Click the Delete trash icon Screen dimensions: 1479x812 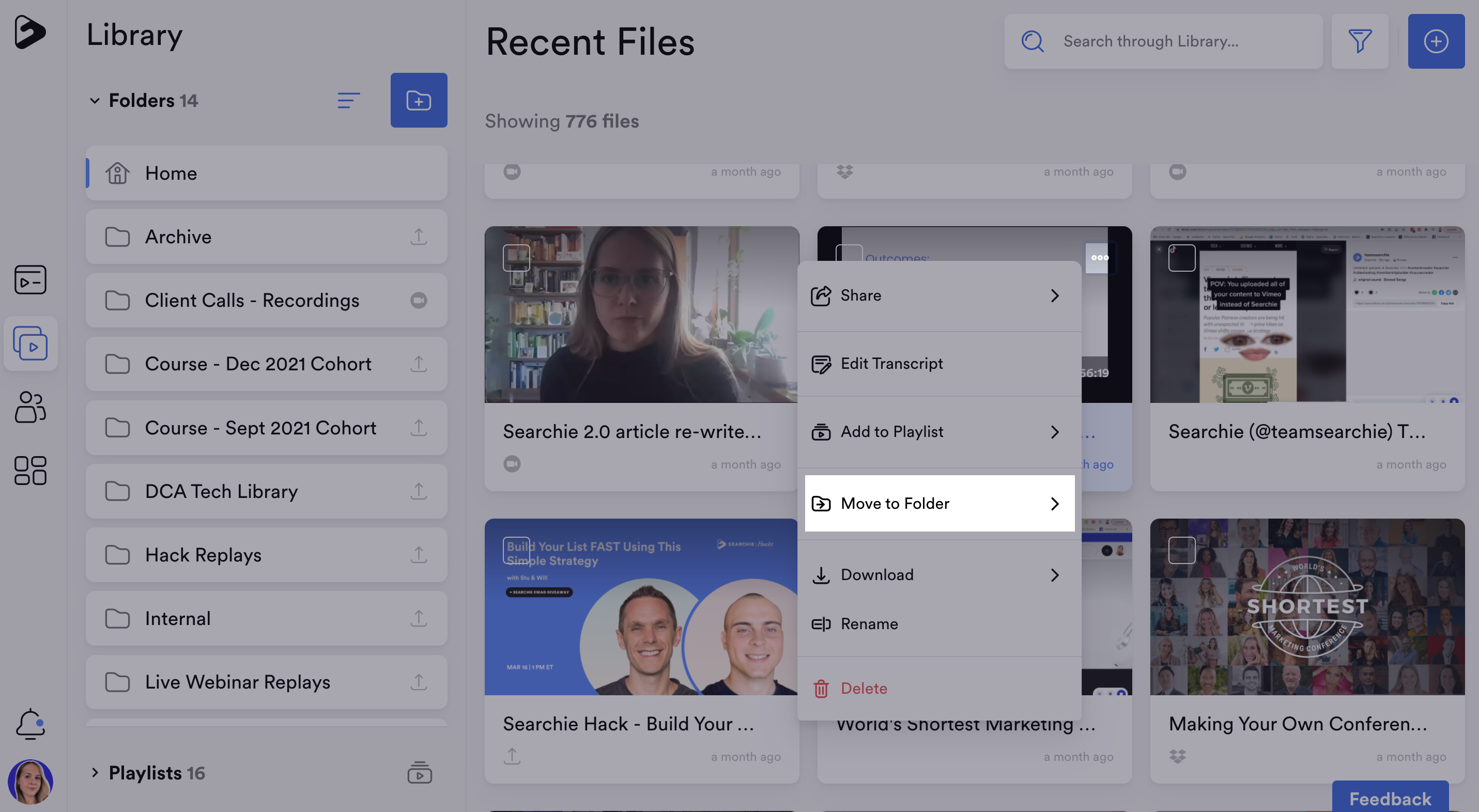[x=821, y=688]
